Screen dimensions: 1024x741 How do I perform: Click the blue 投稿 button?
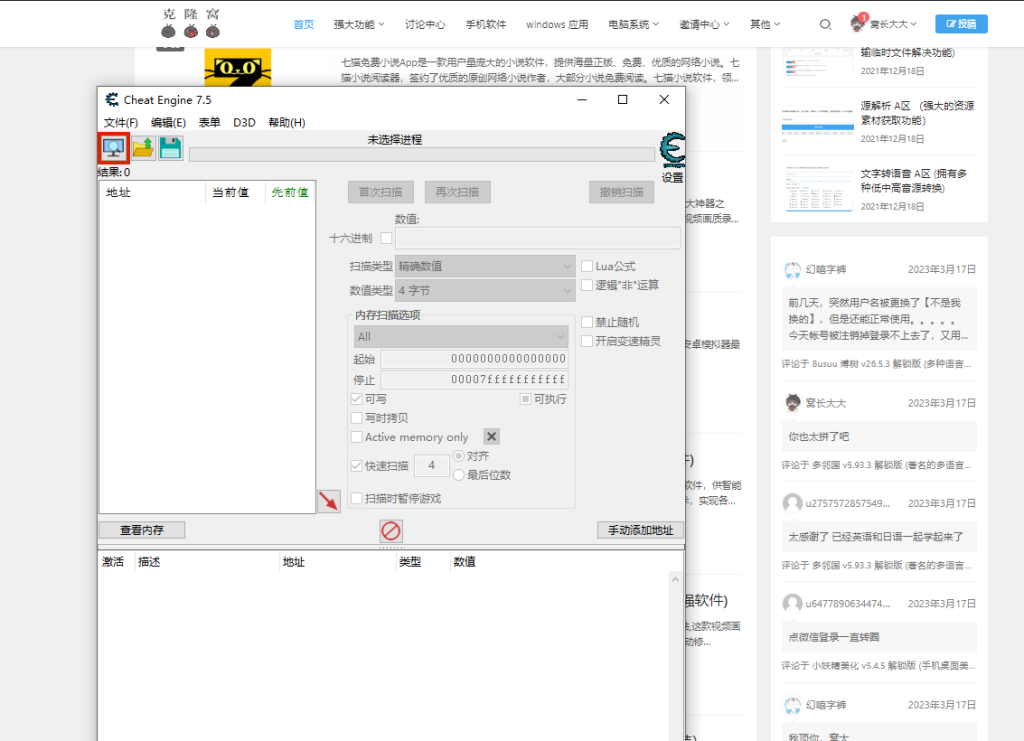[961, 24]
